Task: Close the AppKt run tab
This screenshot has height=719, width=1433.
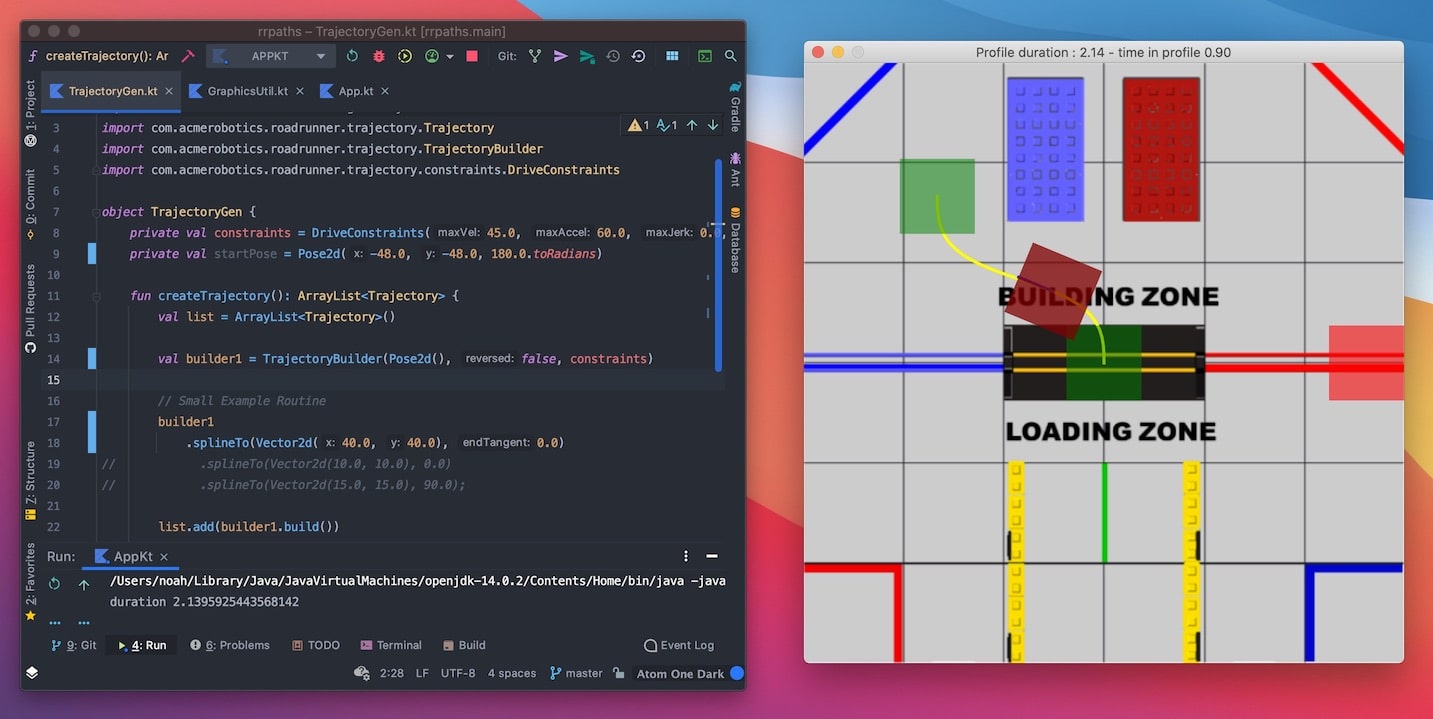Action: (x=164, y=557)
